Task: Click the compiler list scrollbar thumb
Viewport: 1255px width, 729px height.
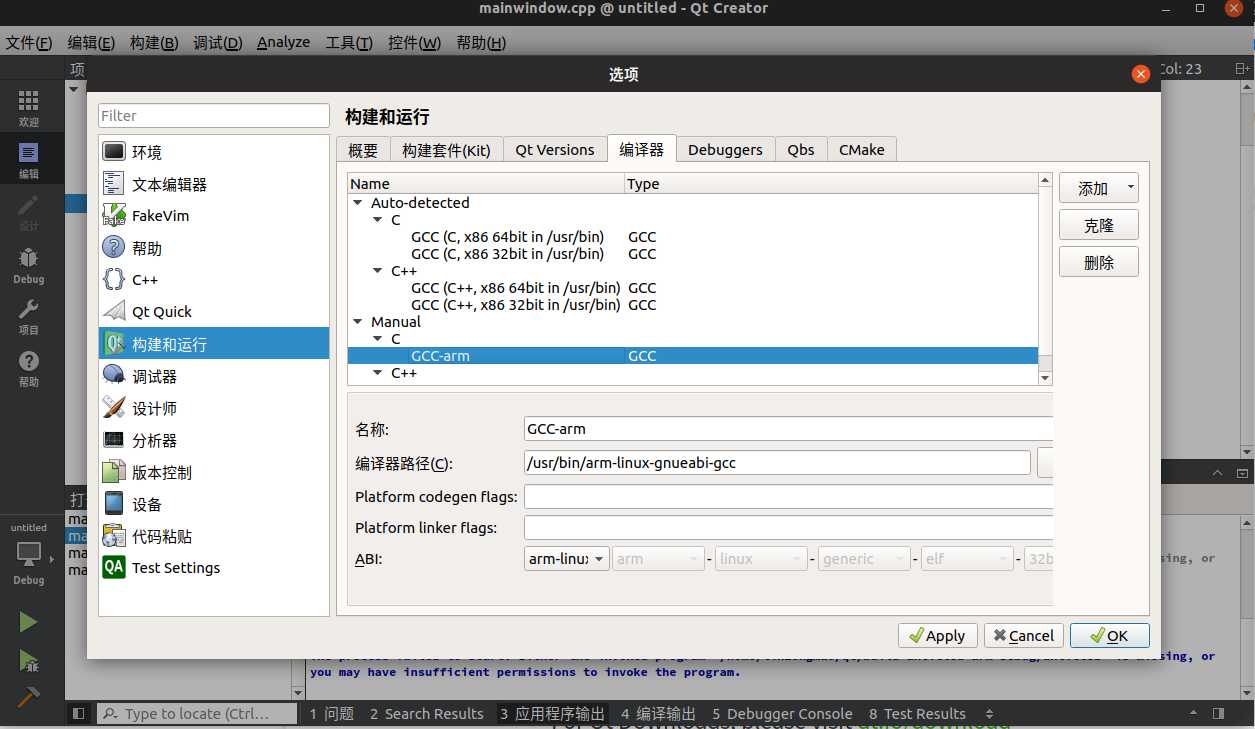Action: click(x=1045, y=363)
